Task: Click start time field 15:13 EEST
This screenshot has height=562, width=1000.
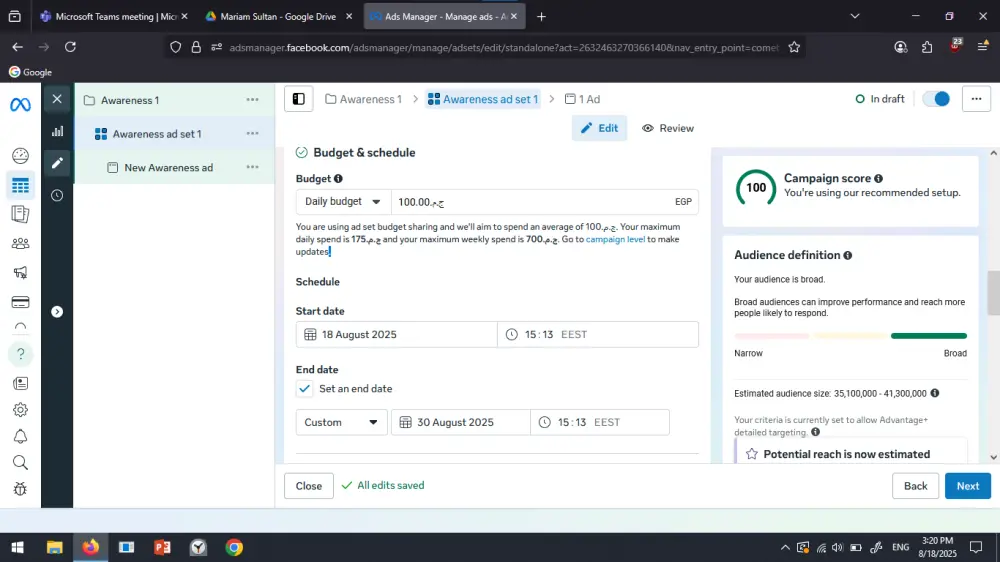Action: [x=598, y=335]
